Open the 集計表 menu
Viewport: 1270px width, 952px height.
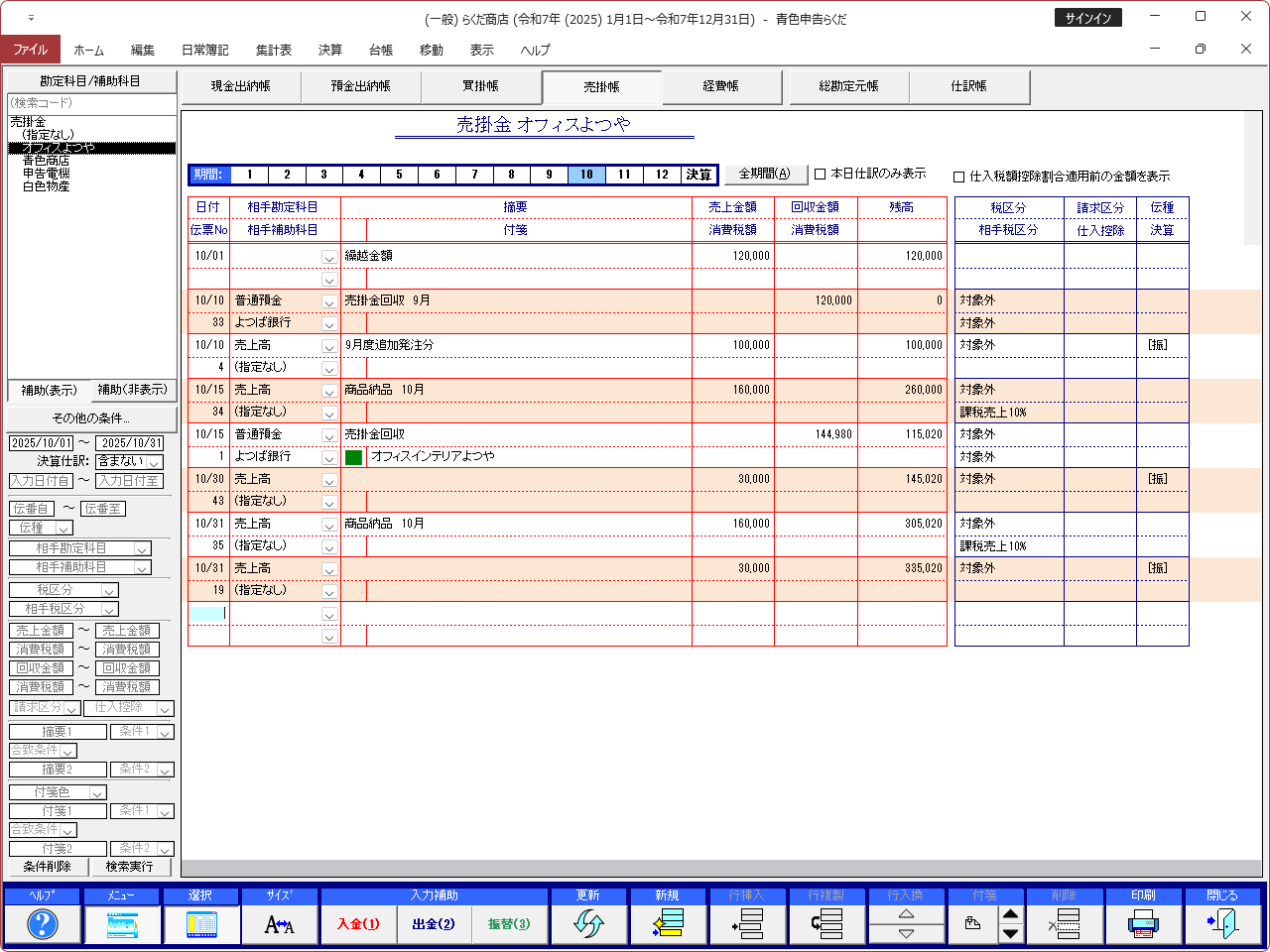pyautogui.click(x=273, y=50)
